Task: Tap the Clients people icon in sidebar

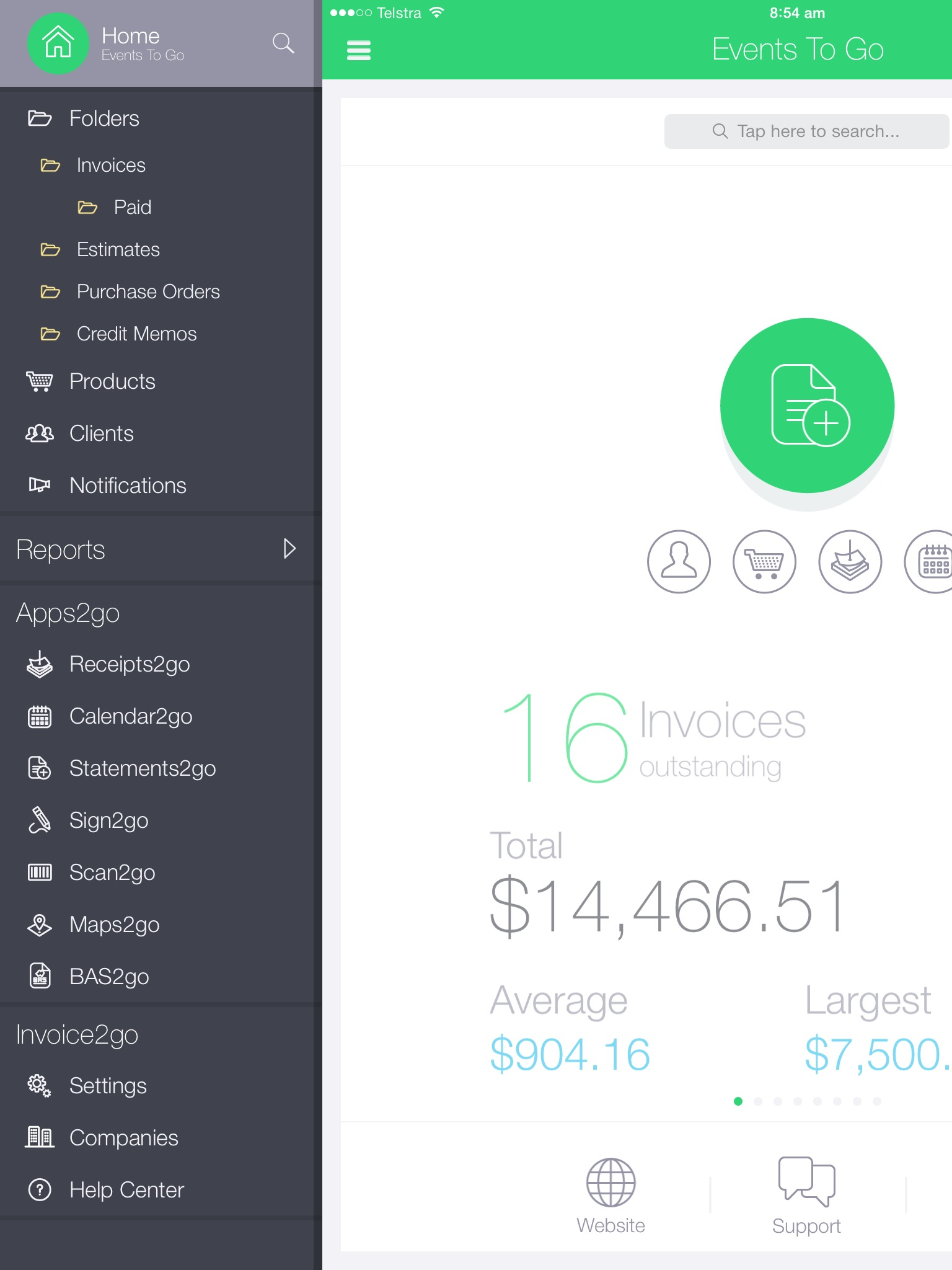Action: click(x=40, y=433)
